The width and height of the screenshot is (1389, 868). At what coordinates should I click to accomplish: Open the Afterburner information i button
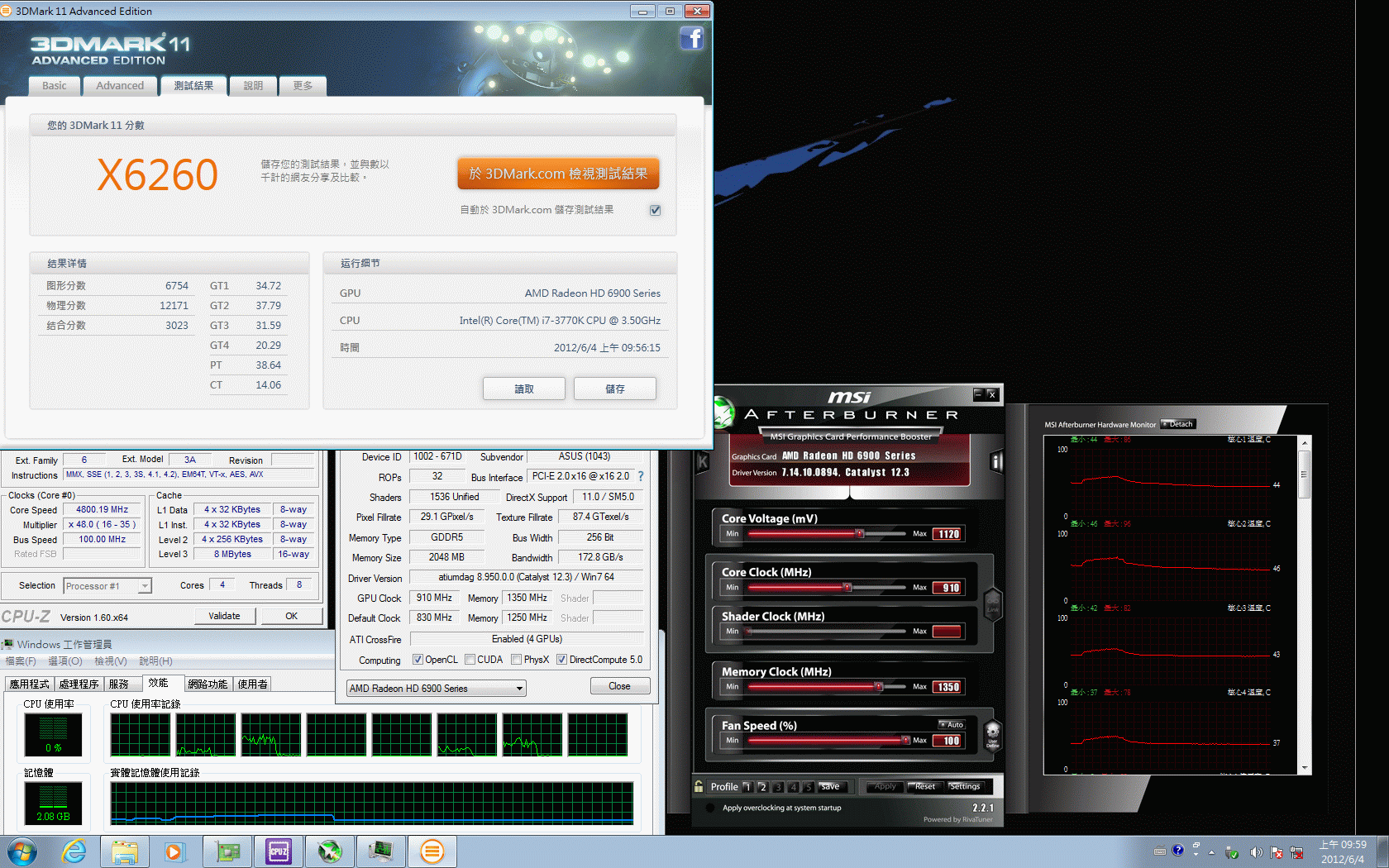click(997, 462)
